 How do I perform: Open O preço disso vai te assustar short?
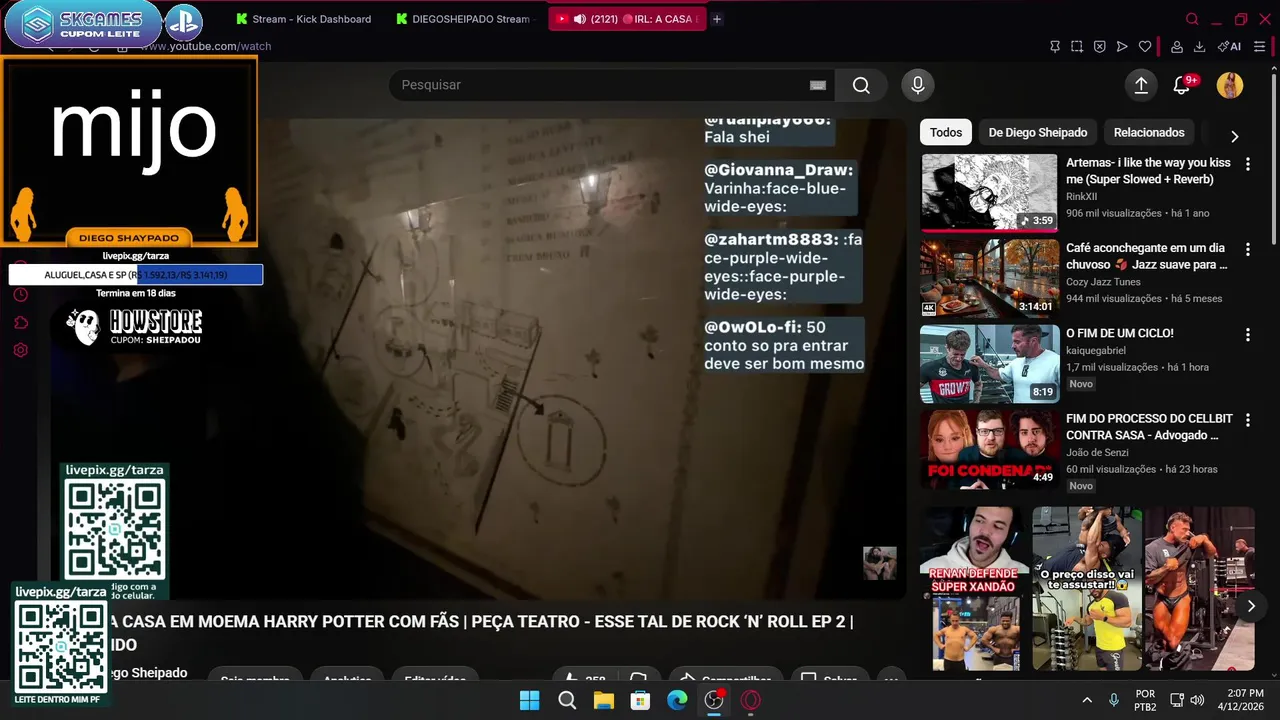[1087, 588]
